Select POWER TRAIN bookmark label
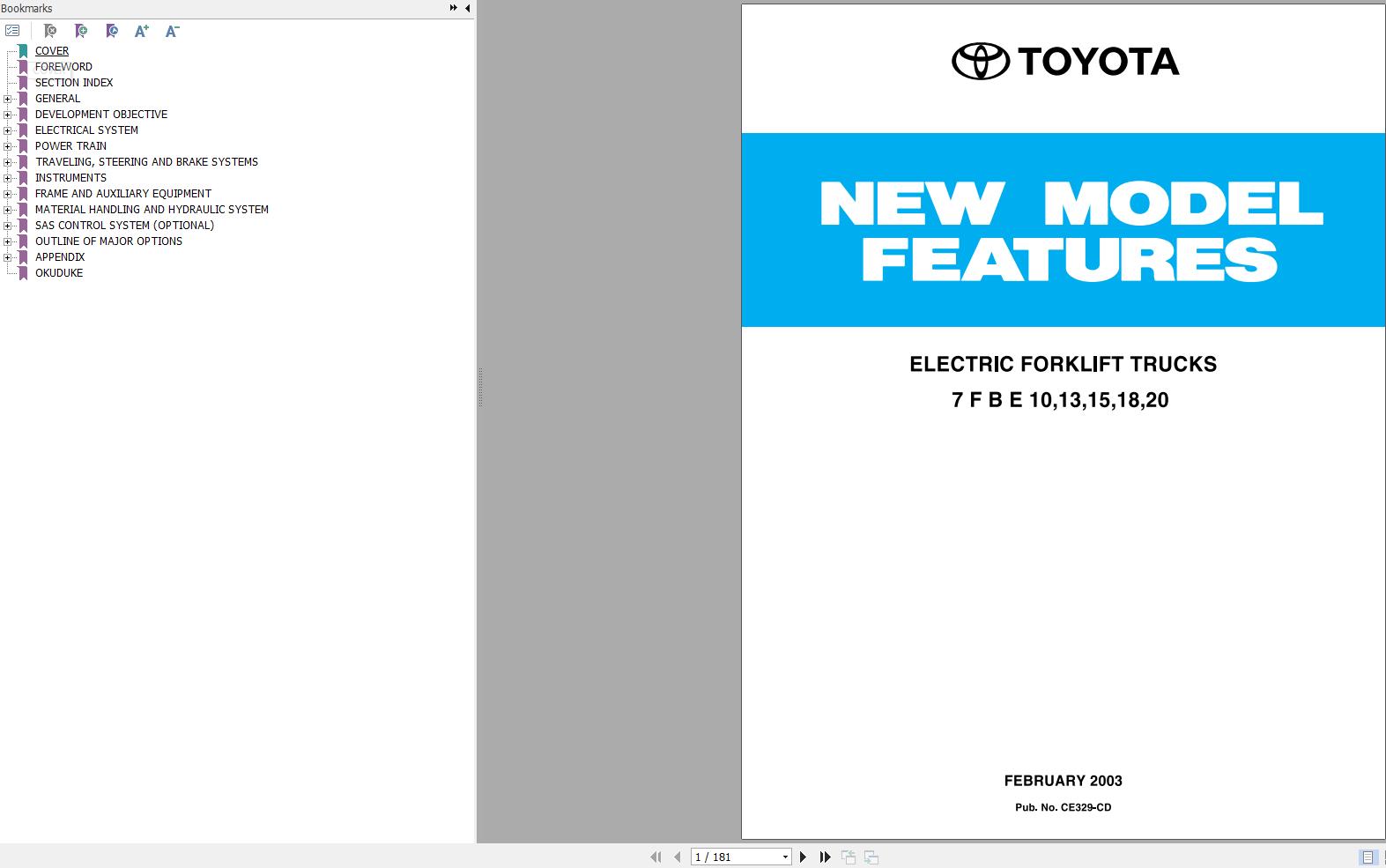This screenshot has width=1386, height=868. [x=70, y=146]
